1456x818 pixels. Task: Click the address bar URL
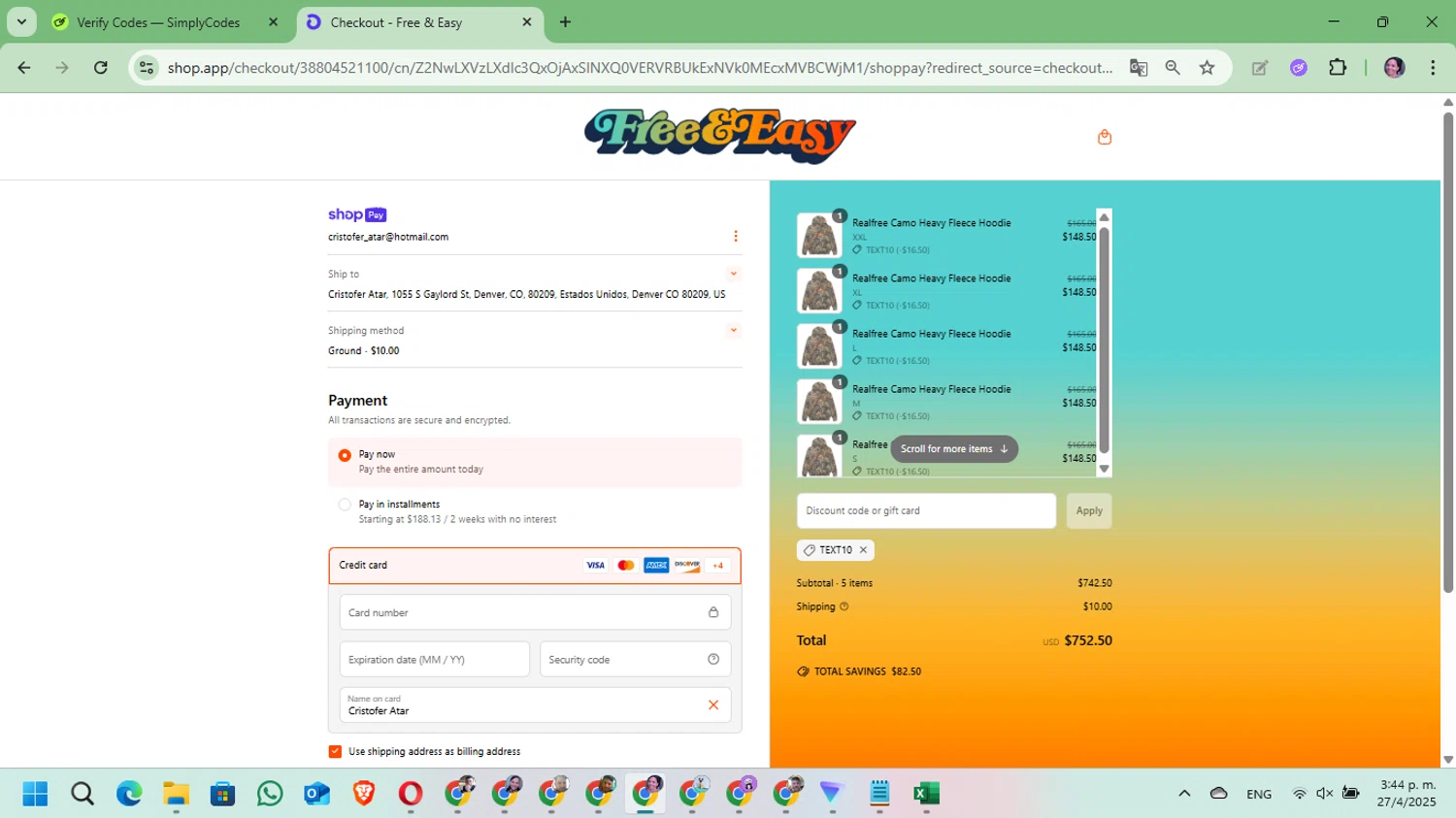point(640,67)
